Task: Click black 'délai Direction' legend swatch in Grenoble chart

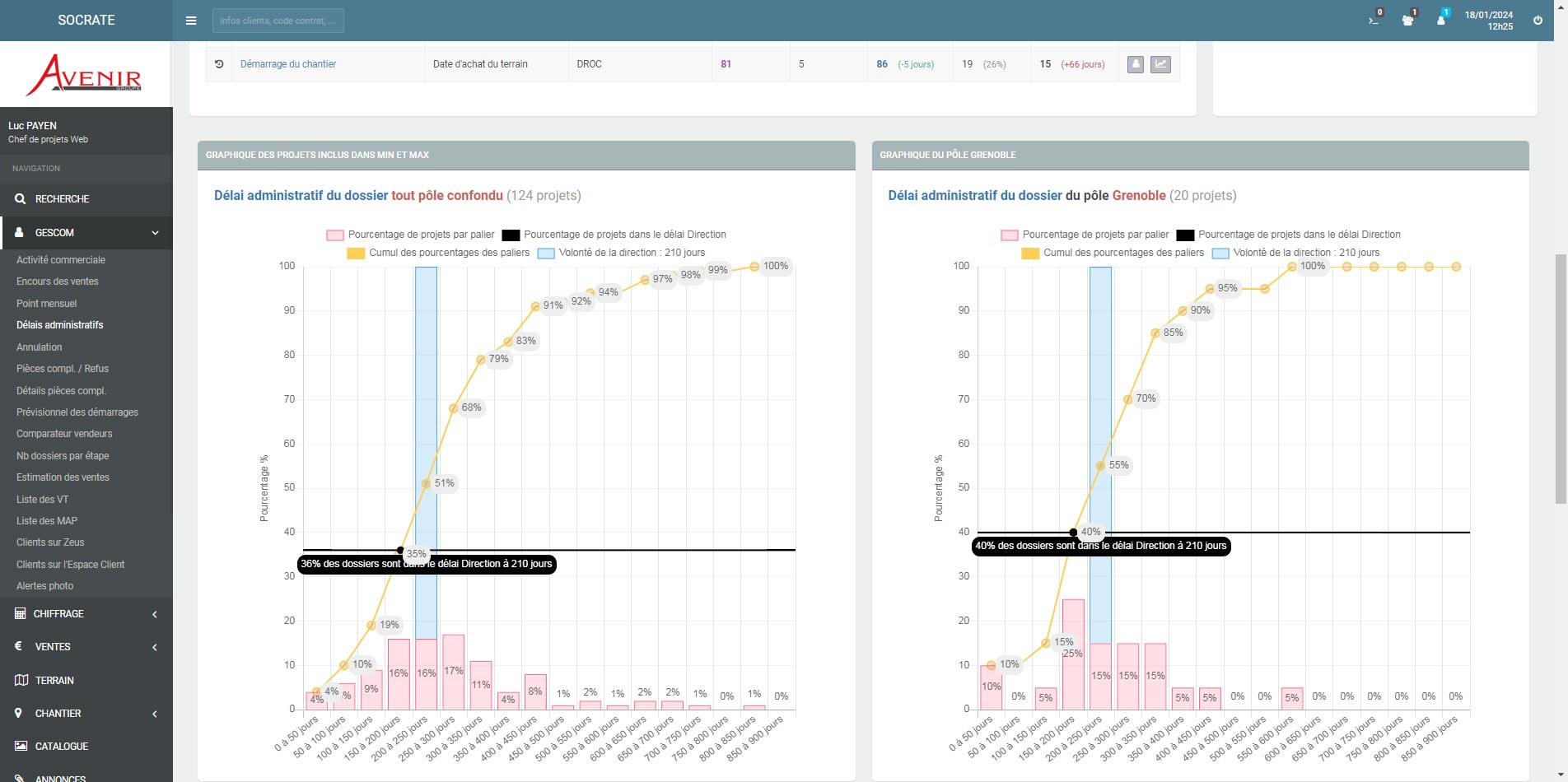Action: pyautogui.click(x=1185, y=235)
